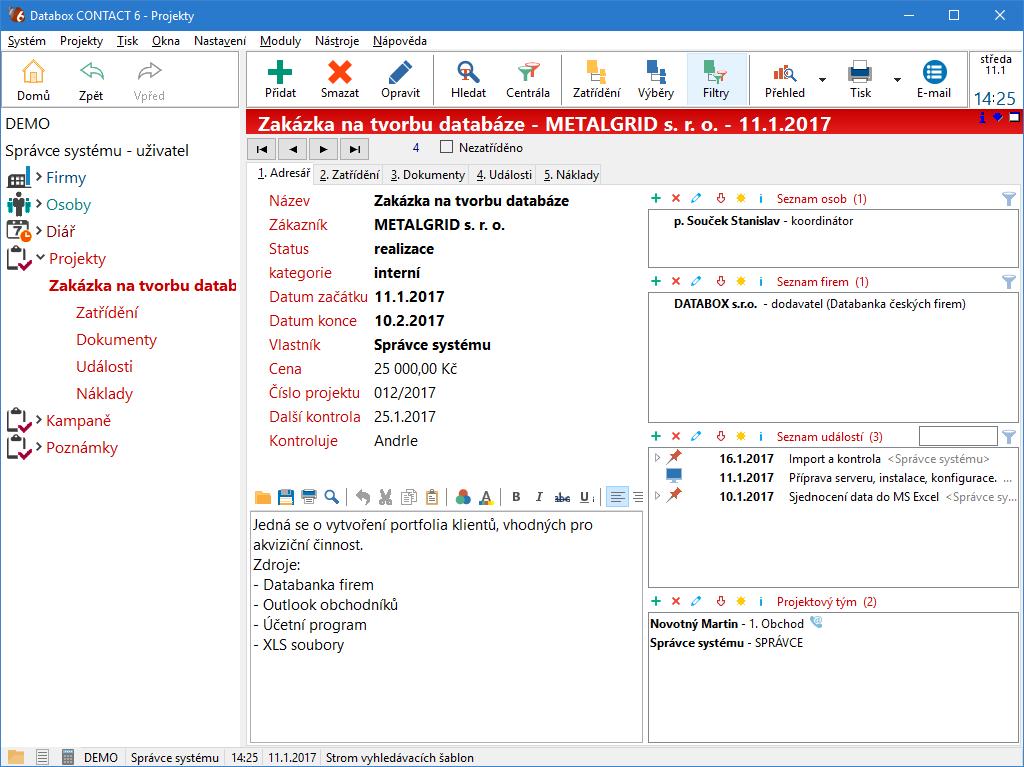Go to the previous record
The height and width of the screenshot is (767, 1024).
[x=293, y=149]
